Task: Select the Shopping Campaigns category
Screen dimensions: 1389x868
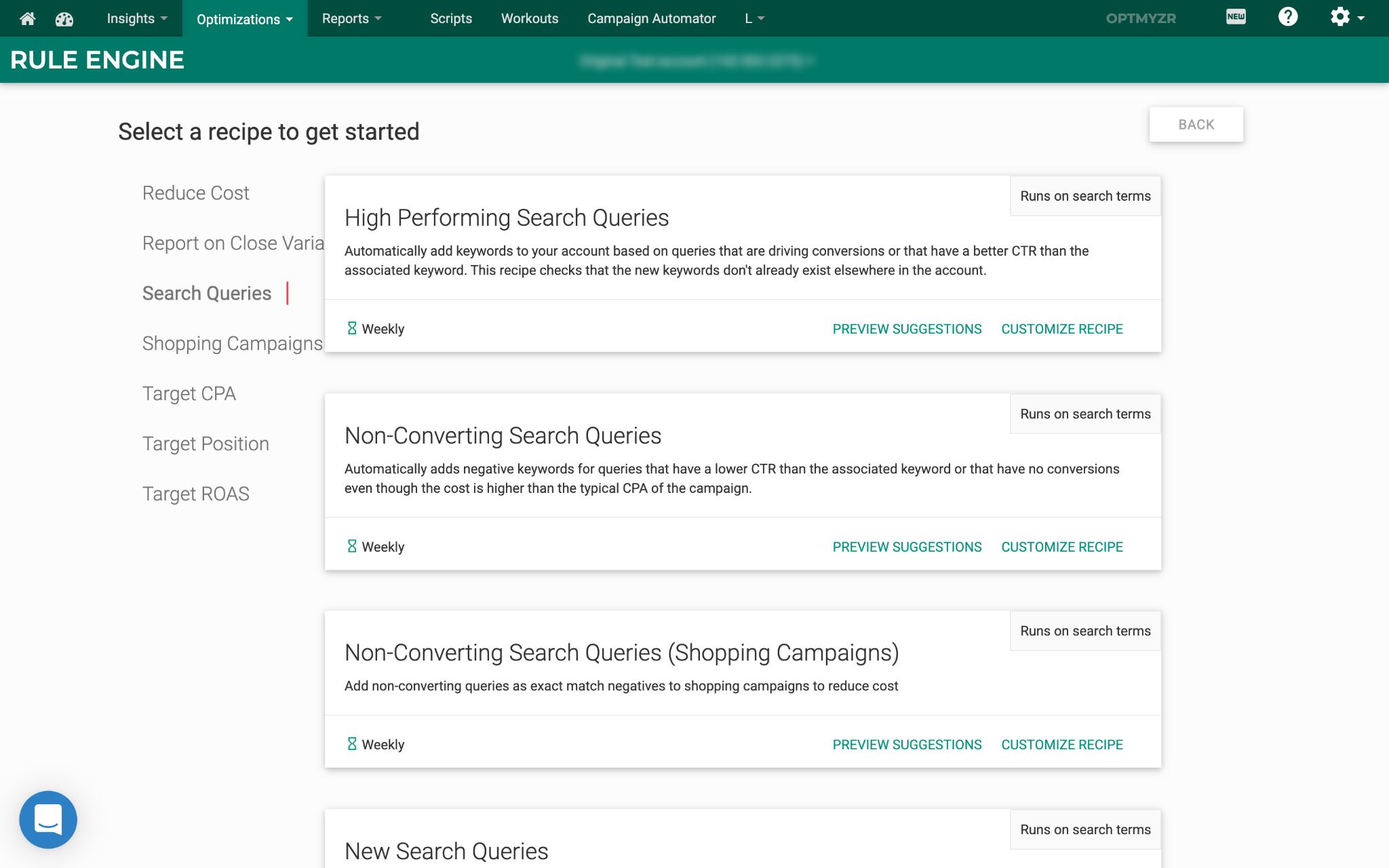Action: pyautogui.click(x=232, y=343)
